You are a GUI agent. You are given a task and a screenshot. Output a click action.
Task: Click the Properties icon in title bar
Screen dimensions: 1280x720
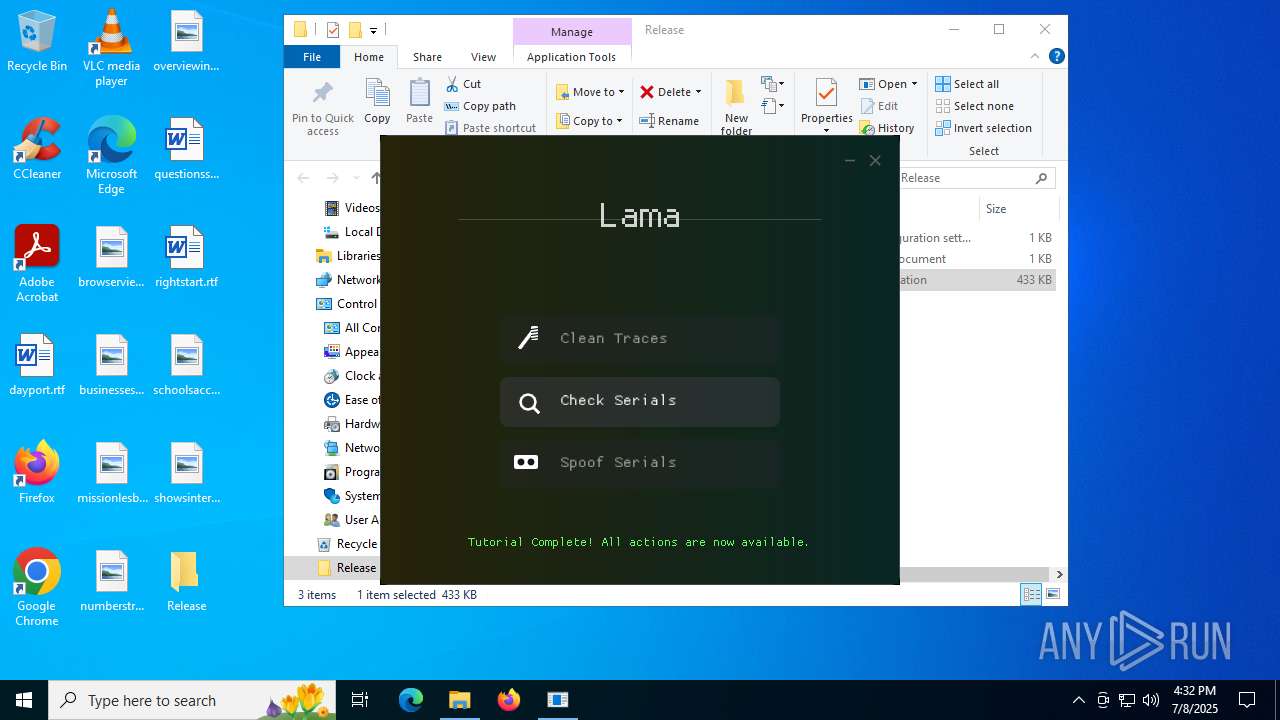pyautogui.click(x=333, y=30)
